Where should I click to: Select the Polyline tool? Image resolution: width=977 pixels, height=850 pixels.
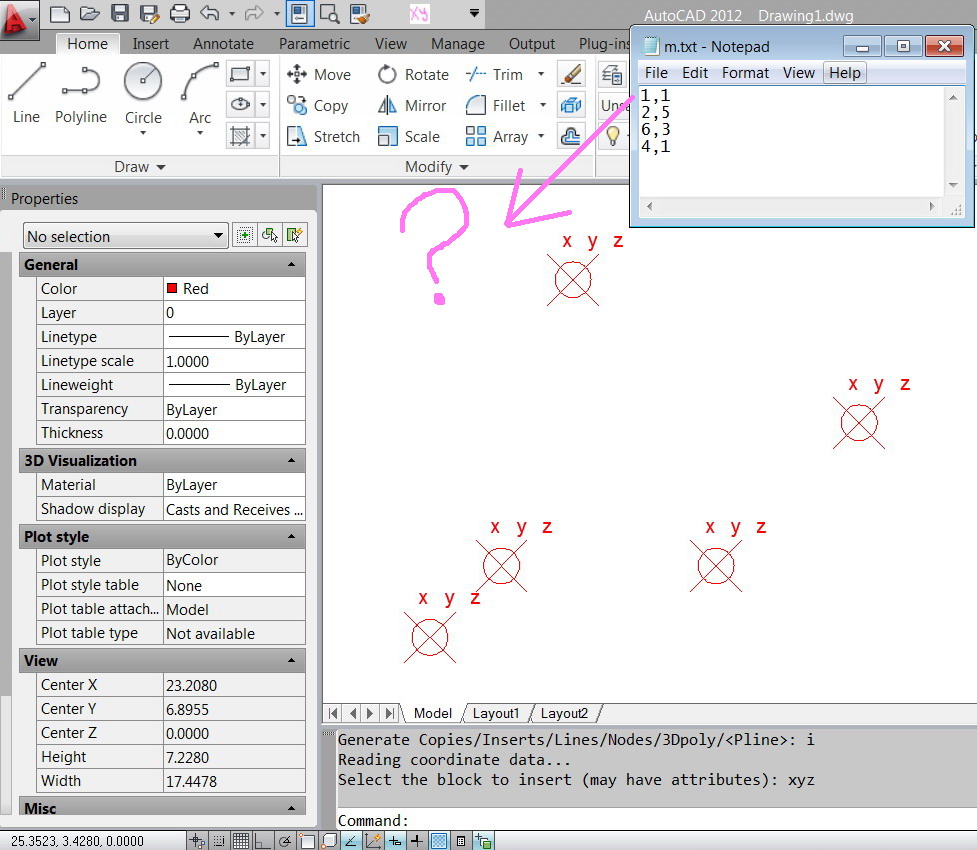(x=80, y=88)
